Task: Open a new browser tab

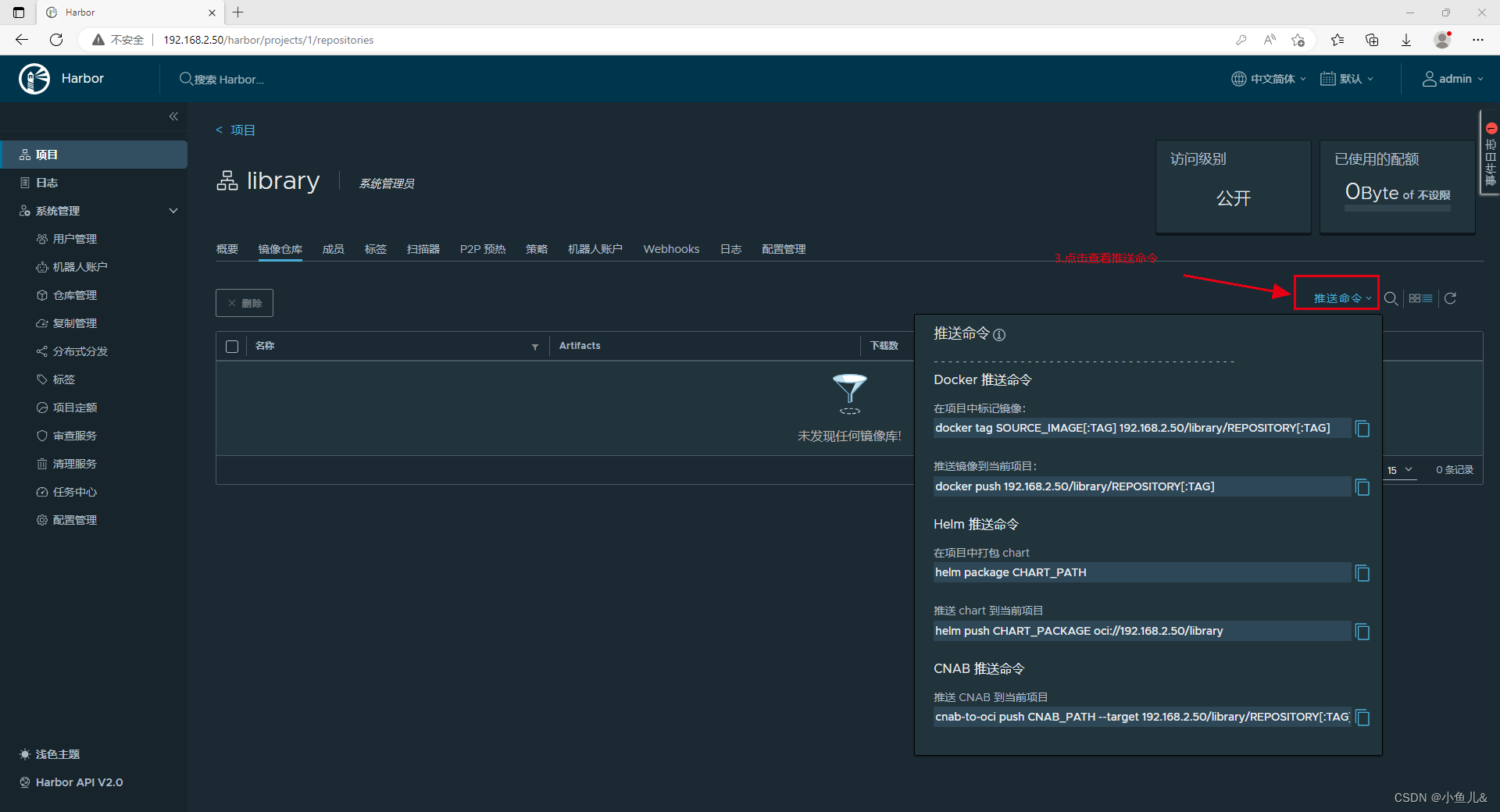Action: point(238,12)
